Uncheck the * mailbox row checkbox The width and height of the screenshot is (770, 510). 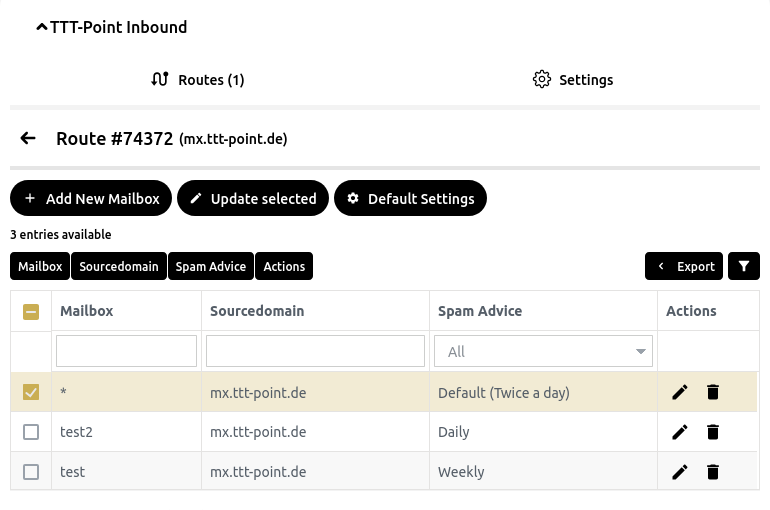(x=31, y=392)
